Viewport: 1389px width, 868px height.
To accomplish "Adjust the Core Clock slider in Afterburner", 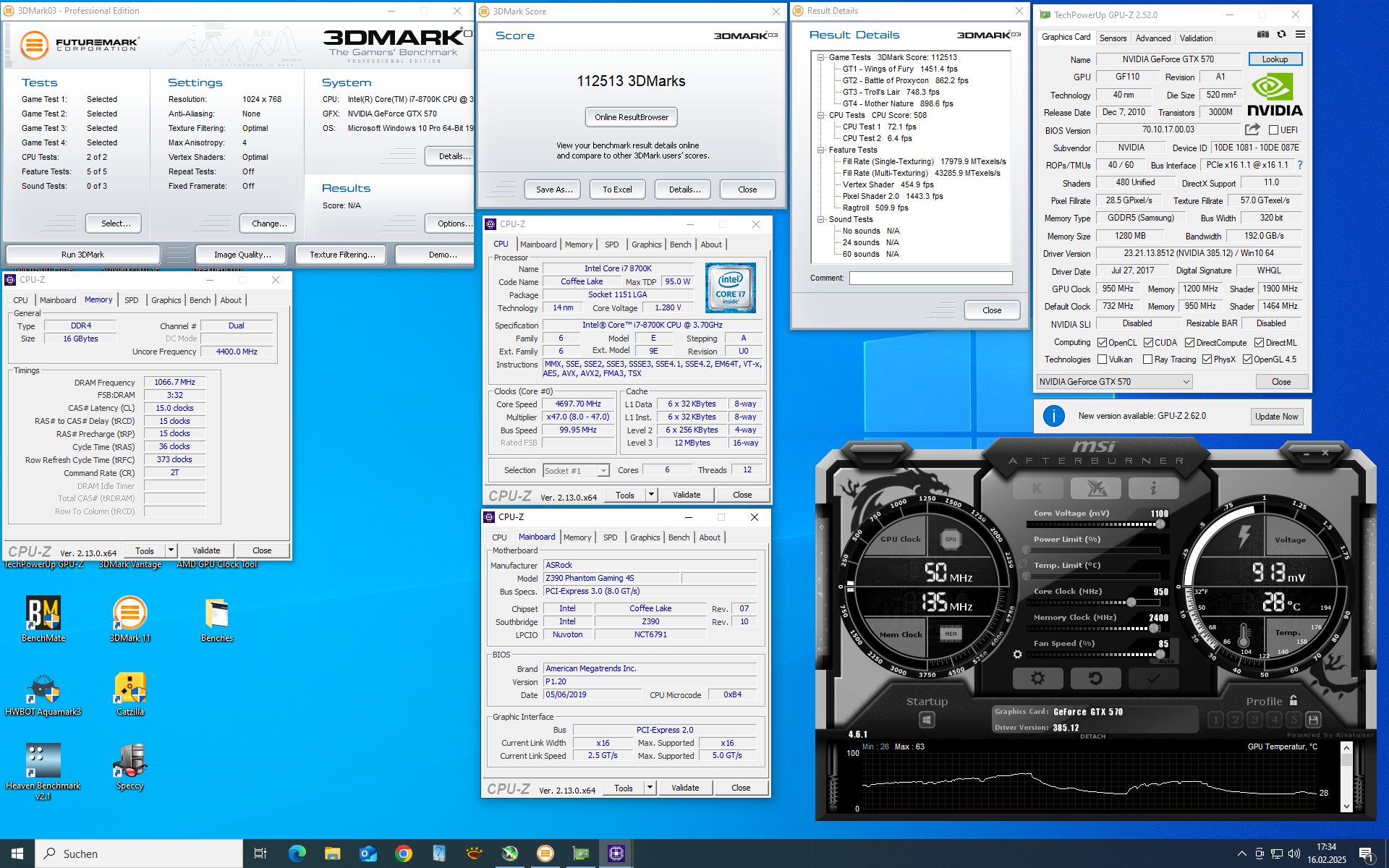I will click(1092, 603).
